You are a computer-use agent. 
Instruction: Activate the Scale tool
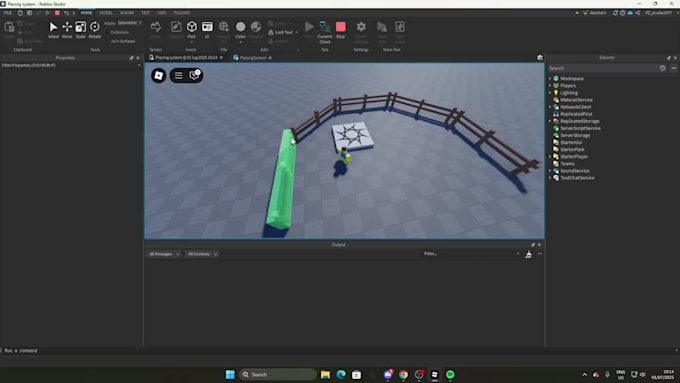tap(81, 30)
